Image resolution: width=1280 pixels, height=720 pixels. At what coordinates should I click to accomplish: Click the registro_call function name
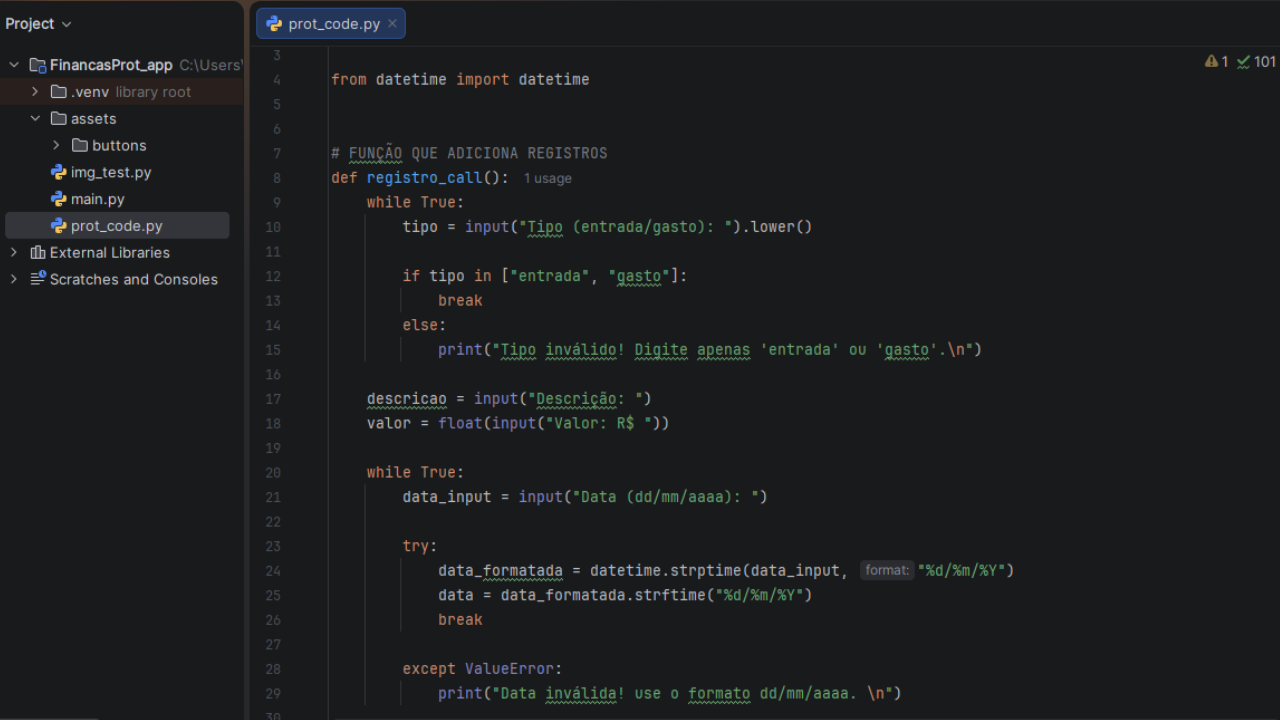pyautogui.click(x=425, y=178)
